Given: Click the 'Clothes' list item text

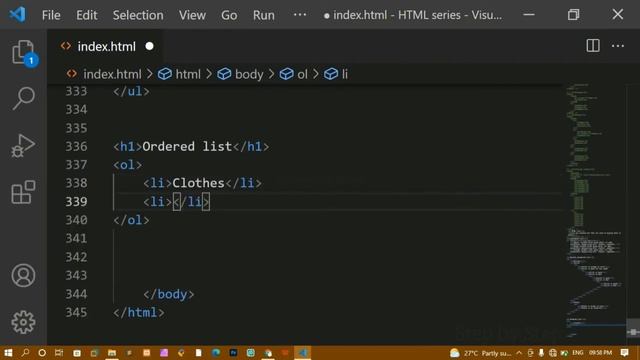Looking at the screenshot, I should click(198, 183).
